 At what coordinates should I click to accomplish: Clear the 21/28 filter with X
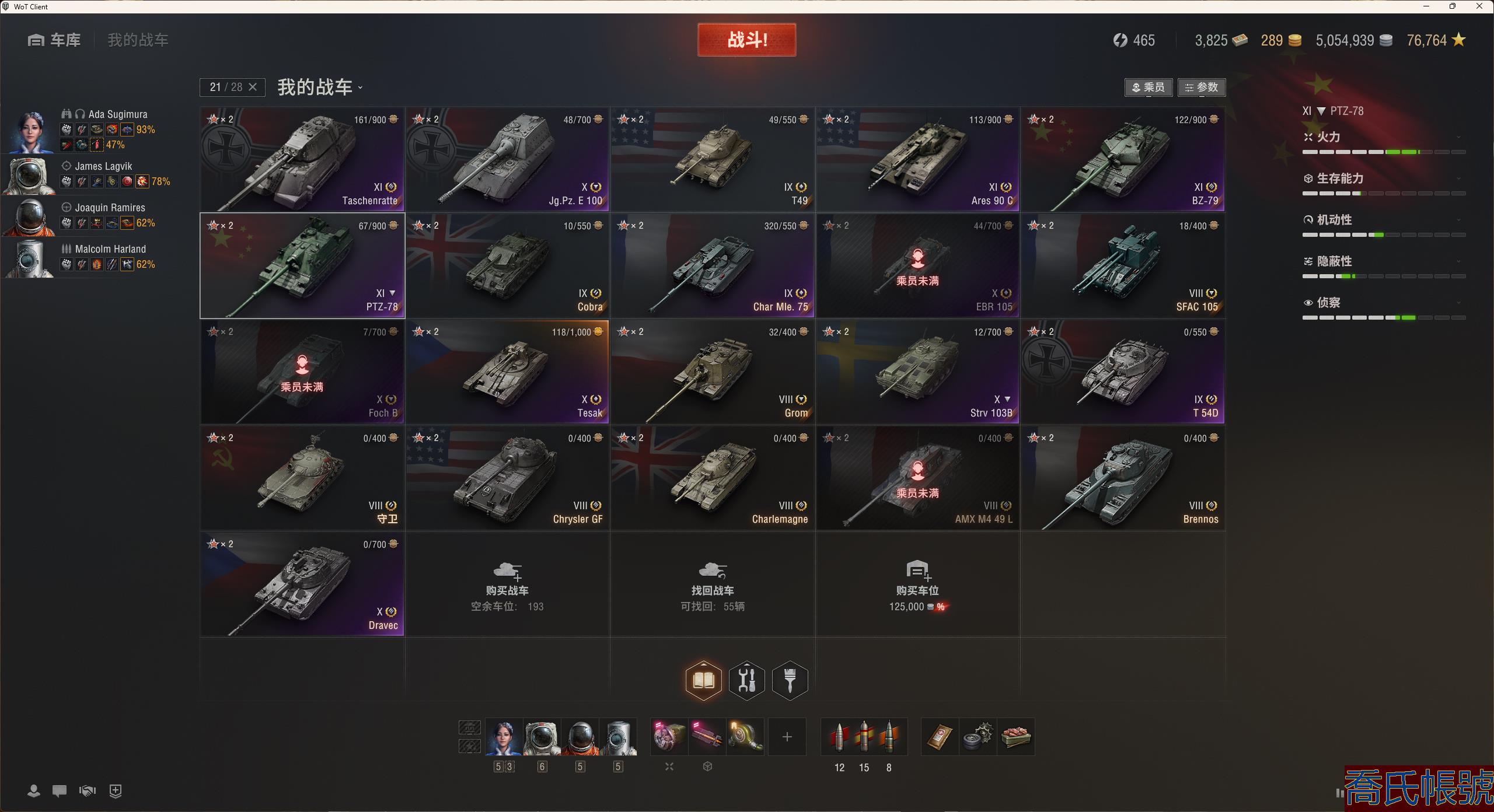click(253, 87)
